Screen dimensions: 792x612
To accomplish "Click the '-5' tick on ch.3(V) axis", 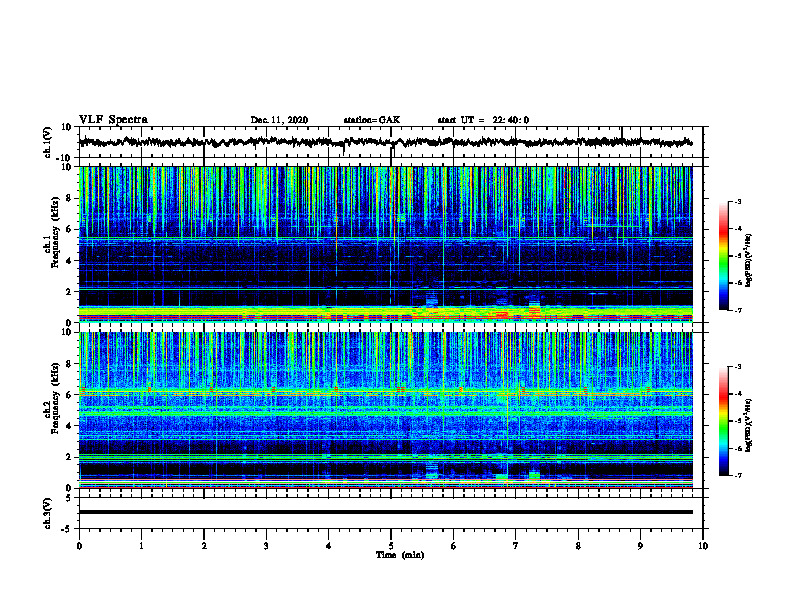I will tap(68, 529).
